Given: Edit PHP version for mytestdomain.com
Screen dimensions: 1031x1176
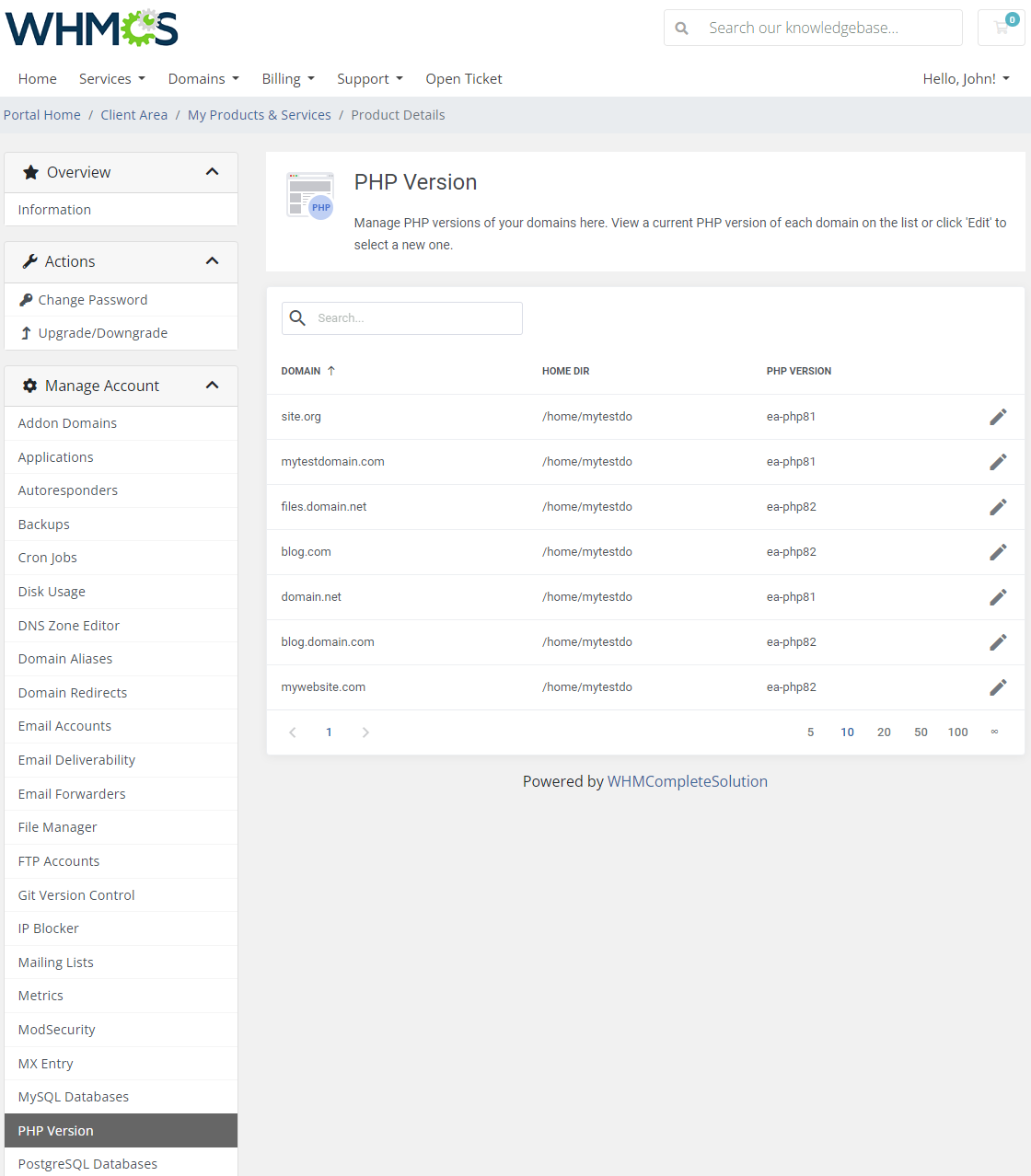Looking at the screenshot, I should point(998,462).
